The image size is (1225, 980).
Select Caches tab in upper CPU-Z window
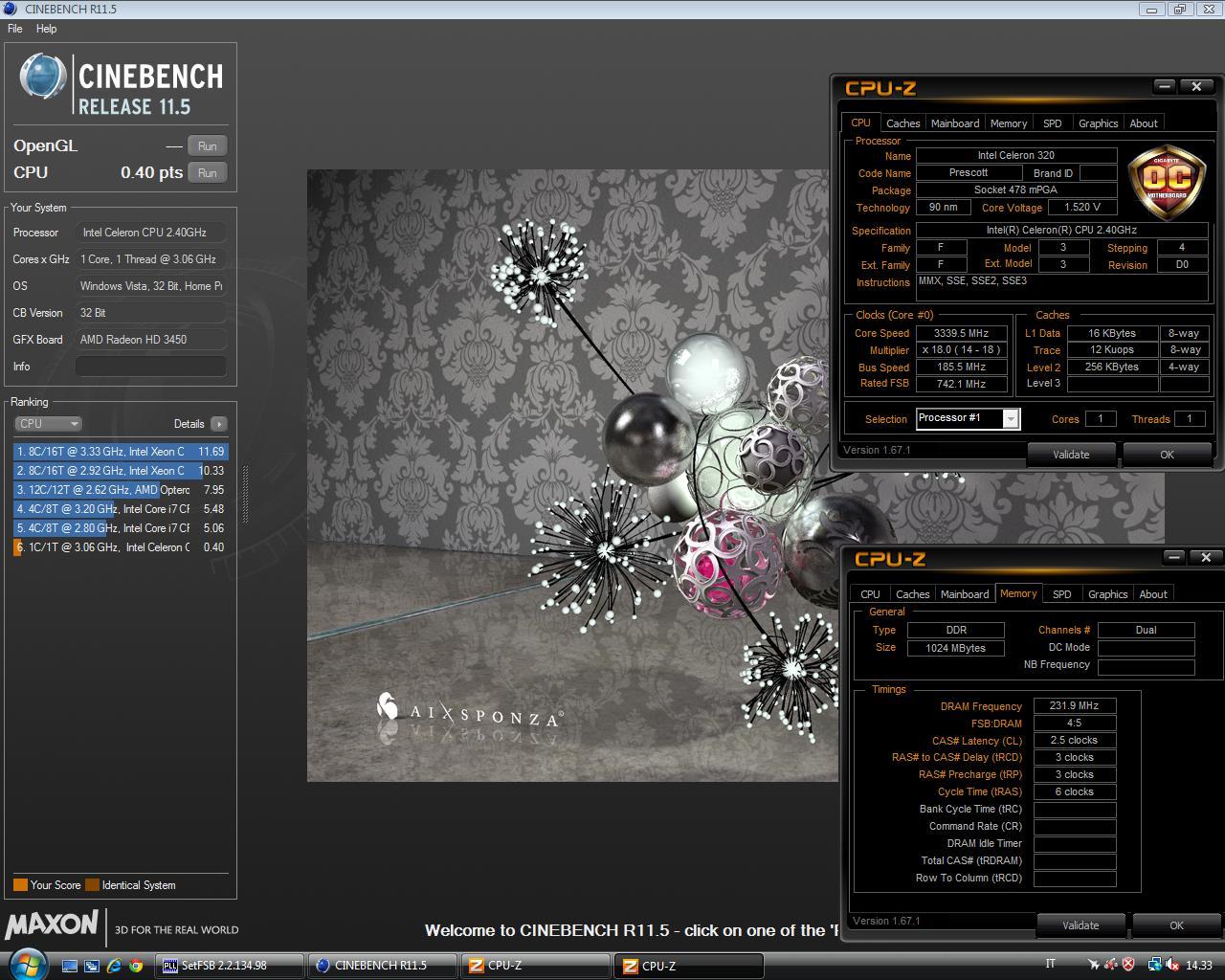coord(902,123)
